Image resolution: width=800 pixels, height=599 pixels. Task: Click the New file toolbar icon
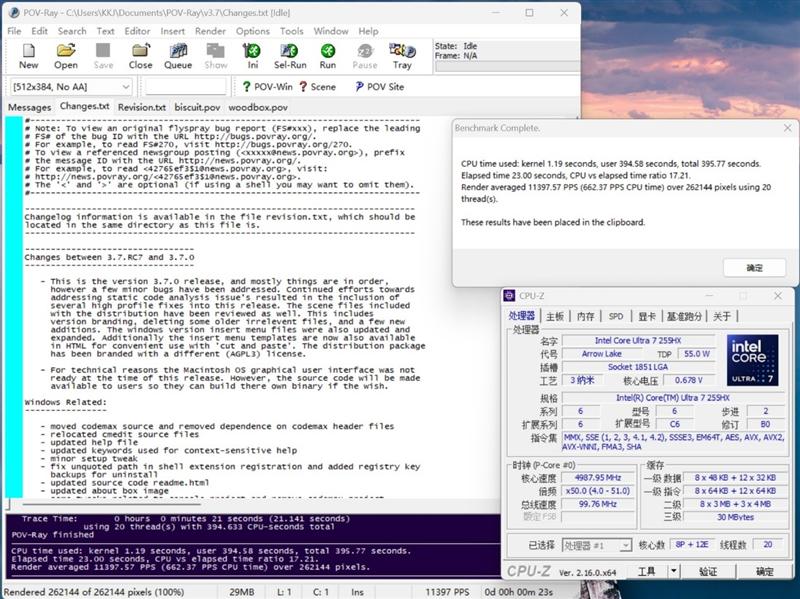(28, 54)
